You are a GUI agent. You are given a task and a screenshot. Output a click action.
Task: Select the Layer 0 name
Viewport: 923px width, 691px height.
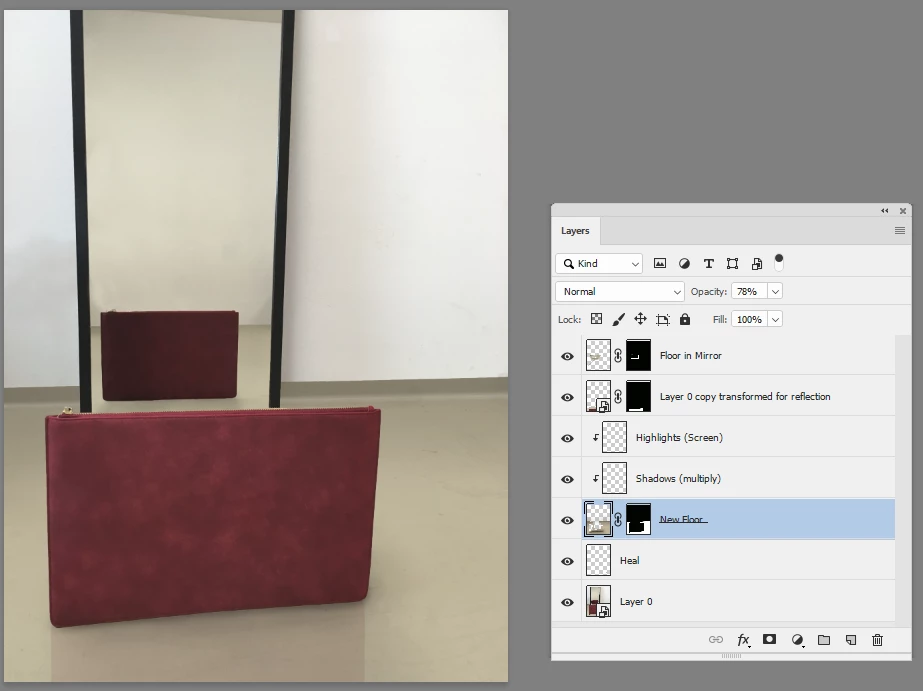point(636,602)
